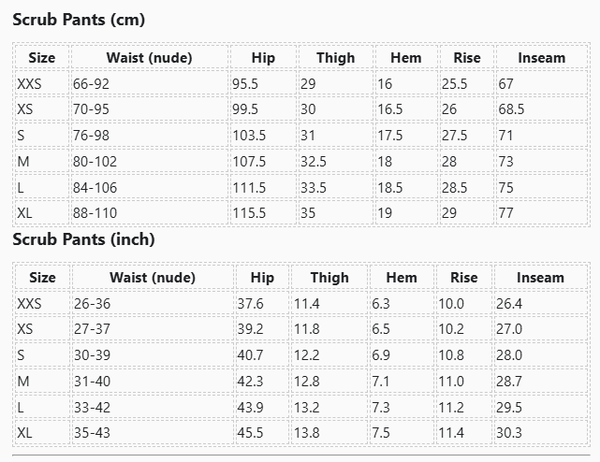Viewport: 600px width, 462px height.
Task: Click the "Scrub Pants (inch)" heading
Action: pos(83,240)
